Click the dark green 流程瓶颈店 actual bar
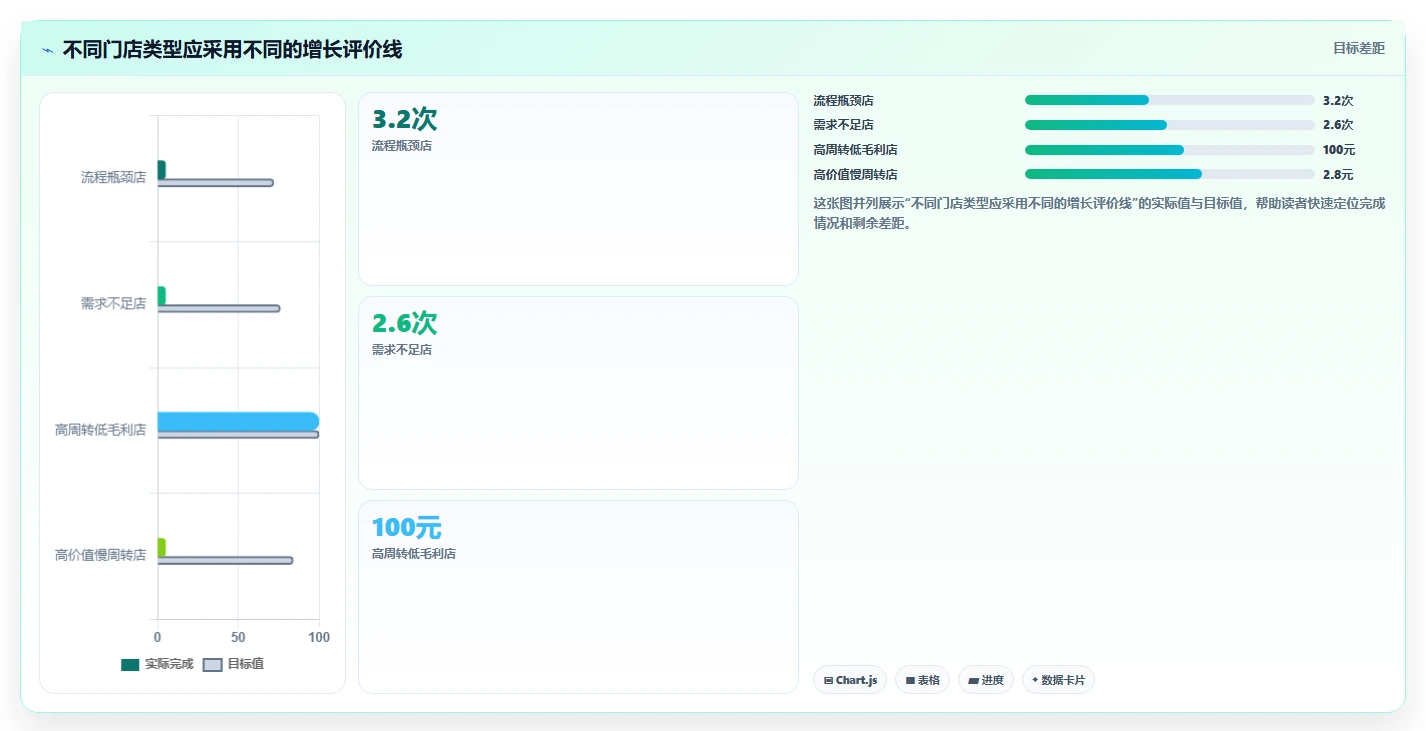The width and height of the screenshot is (1426, 731). pos(162,170)
